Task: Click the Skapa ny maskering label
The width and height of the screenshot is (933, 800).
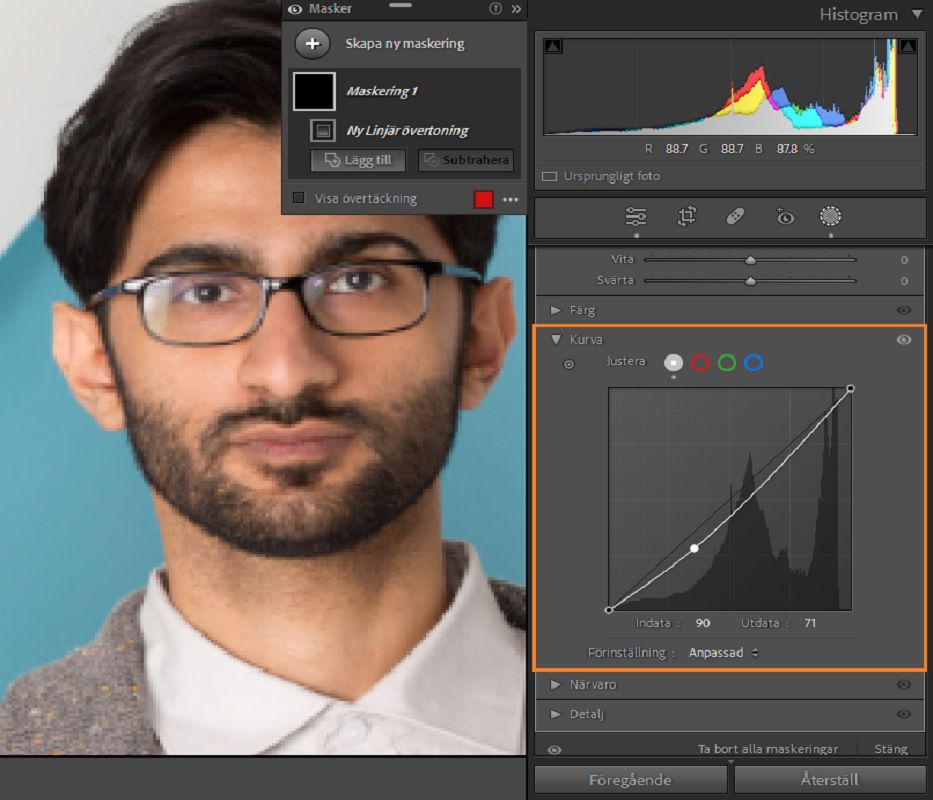Action: [405, 43]
